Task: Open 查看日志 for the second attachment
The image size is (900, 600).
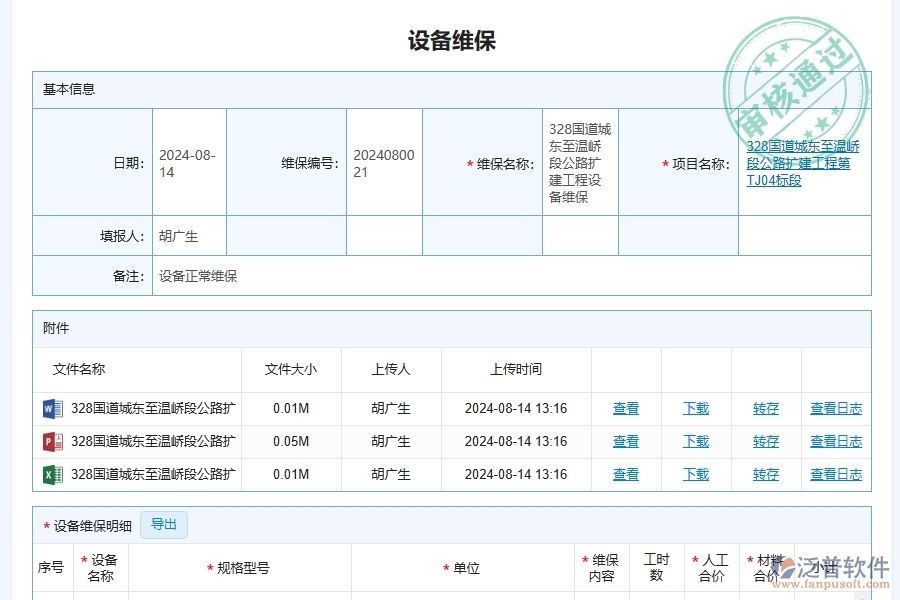Action: coord(836,441)
